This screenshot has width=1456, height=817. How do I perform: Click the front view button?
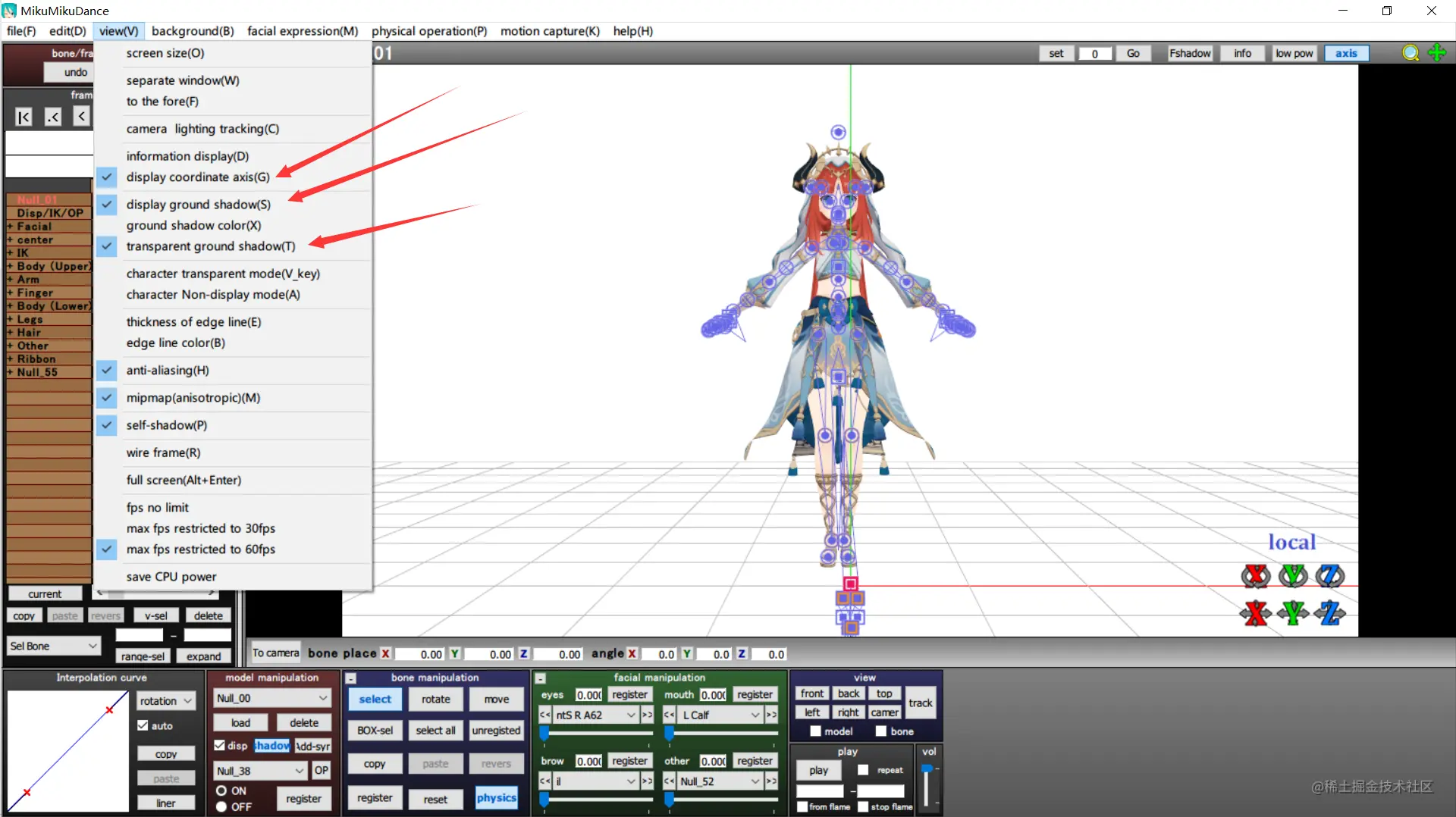point(811,693)
